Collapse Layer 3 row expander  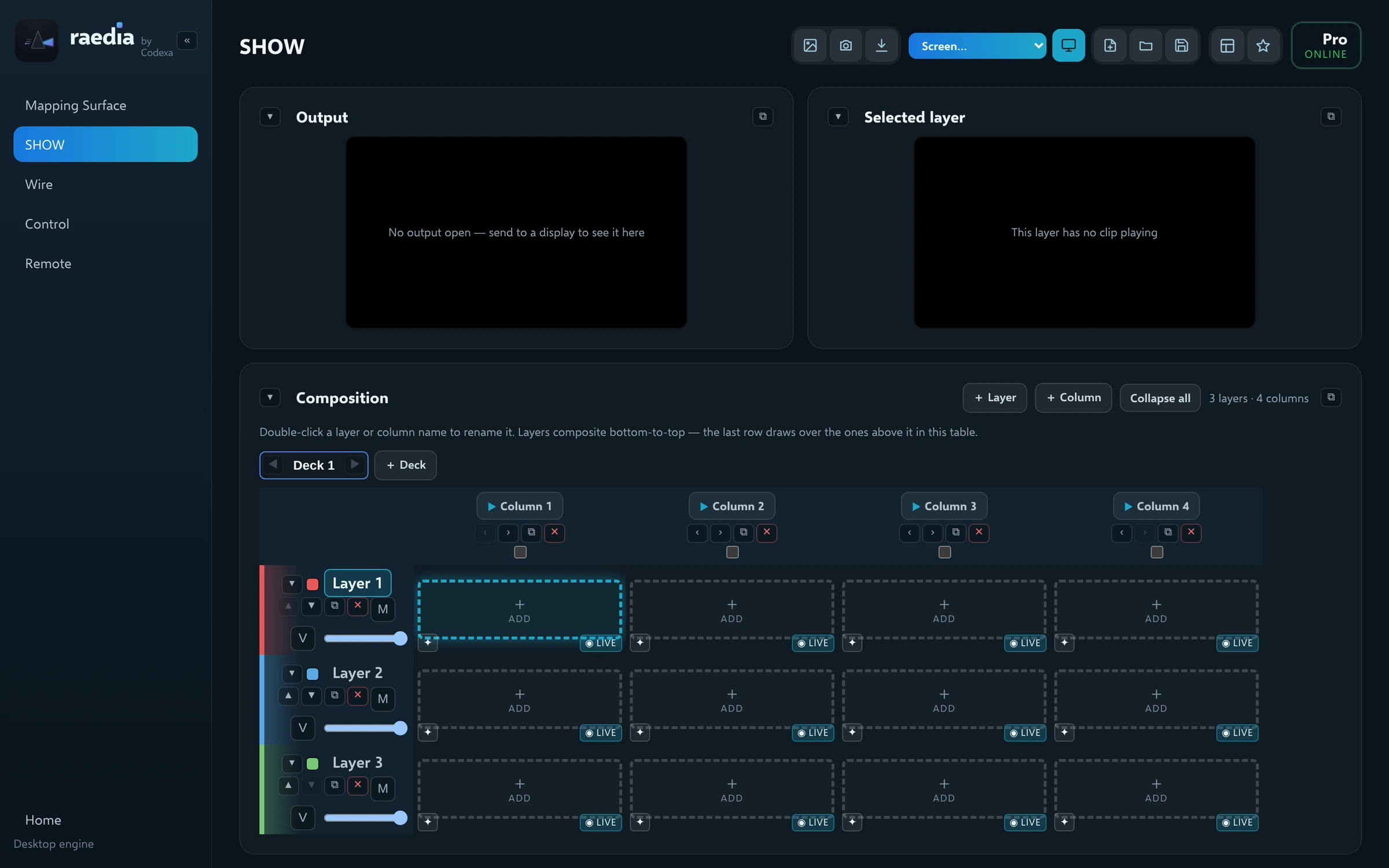(x=292, y=763)
